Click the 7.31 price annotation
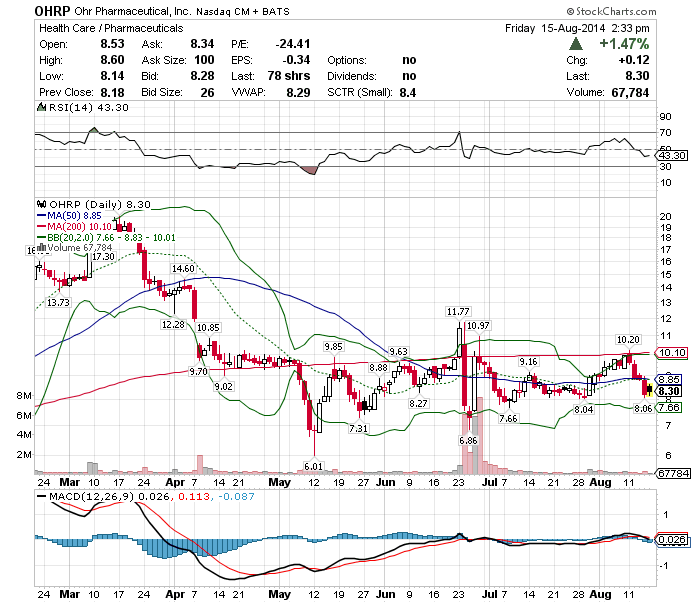The image size is (700, 603). coord(358,428)
